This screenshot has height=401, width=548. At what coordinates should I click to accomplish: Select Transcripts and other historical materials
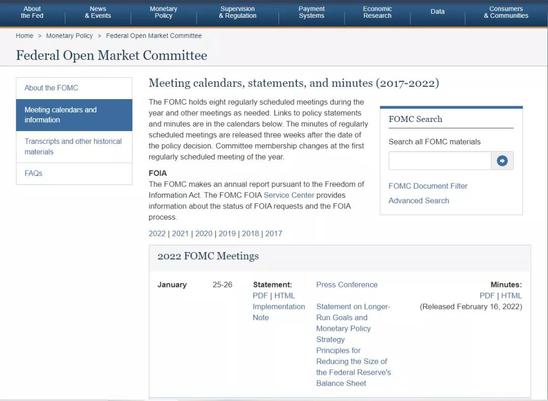(x=74, y=146)
